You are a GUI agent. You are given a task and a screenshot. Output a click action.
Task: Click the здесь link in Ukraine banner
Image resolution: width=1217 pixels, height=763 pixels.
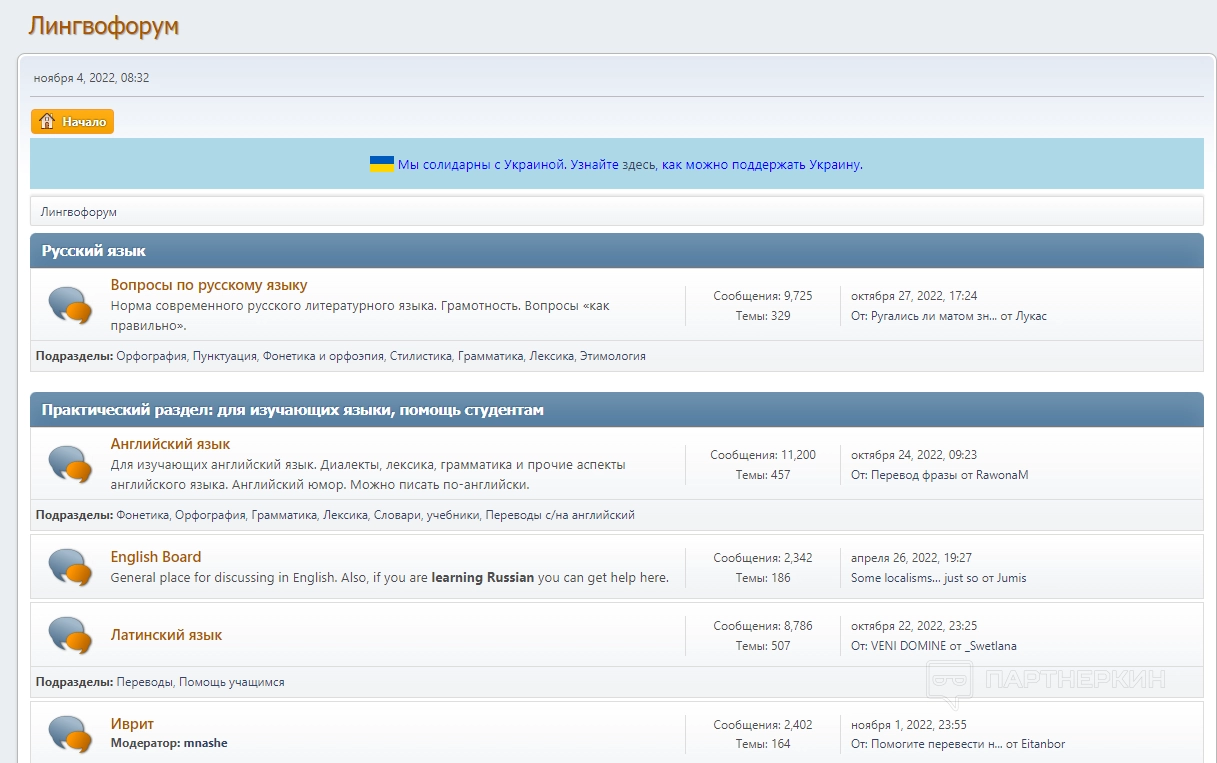[x=639, y=164]
